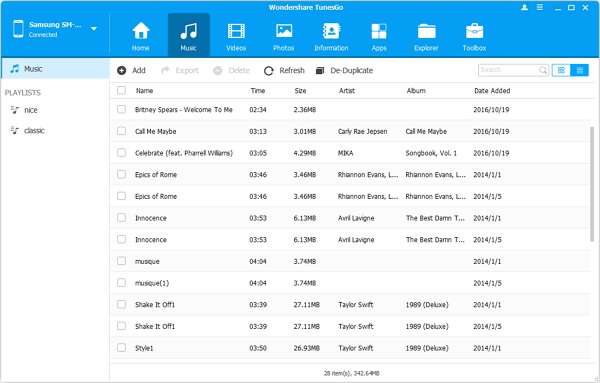Click the Delete button
This screenshot has height=383, width=600.
pos(231,70)
